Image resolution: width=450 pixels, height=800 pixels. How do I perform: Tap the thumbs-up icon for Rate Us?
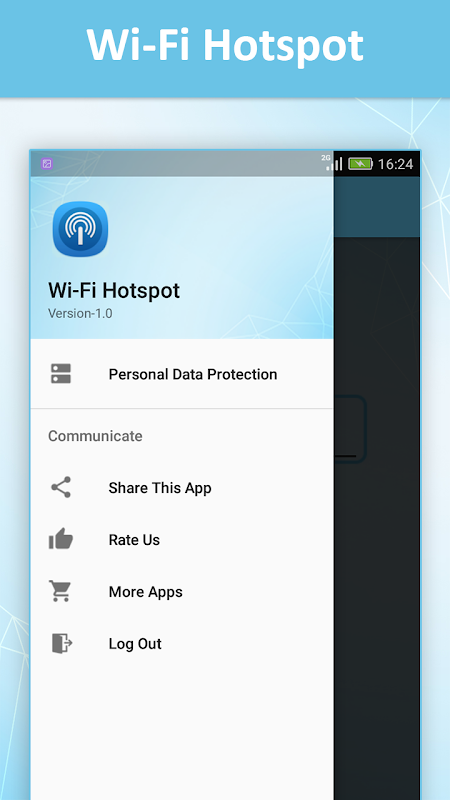click(x=61, y=539)
